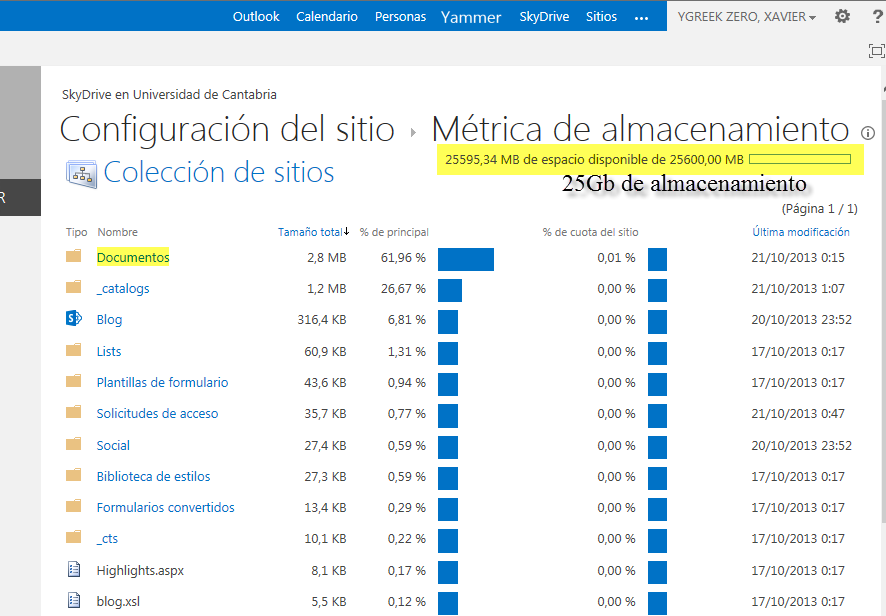Screen dimensions: 886x616
Task: Open SkyDrive from the navigation bar
Action: (544, 16)
